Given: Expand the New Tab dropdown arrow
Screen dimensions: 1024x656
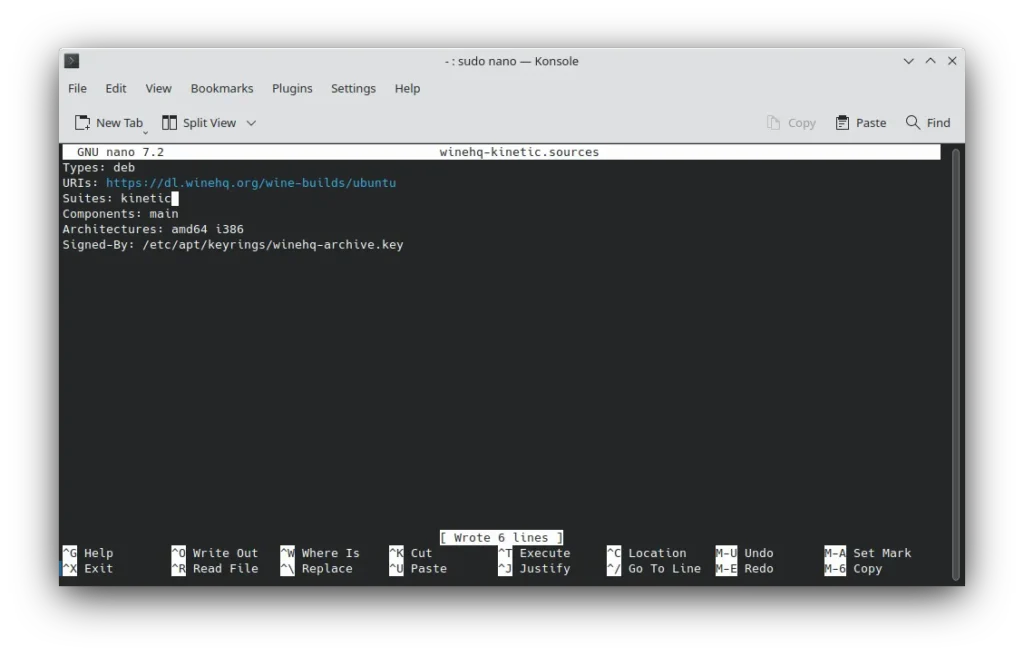Looking at the screenshot, I should [145, 132].
